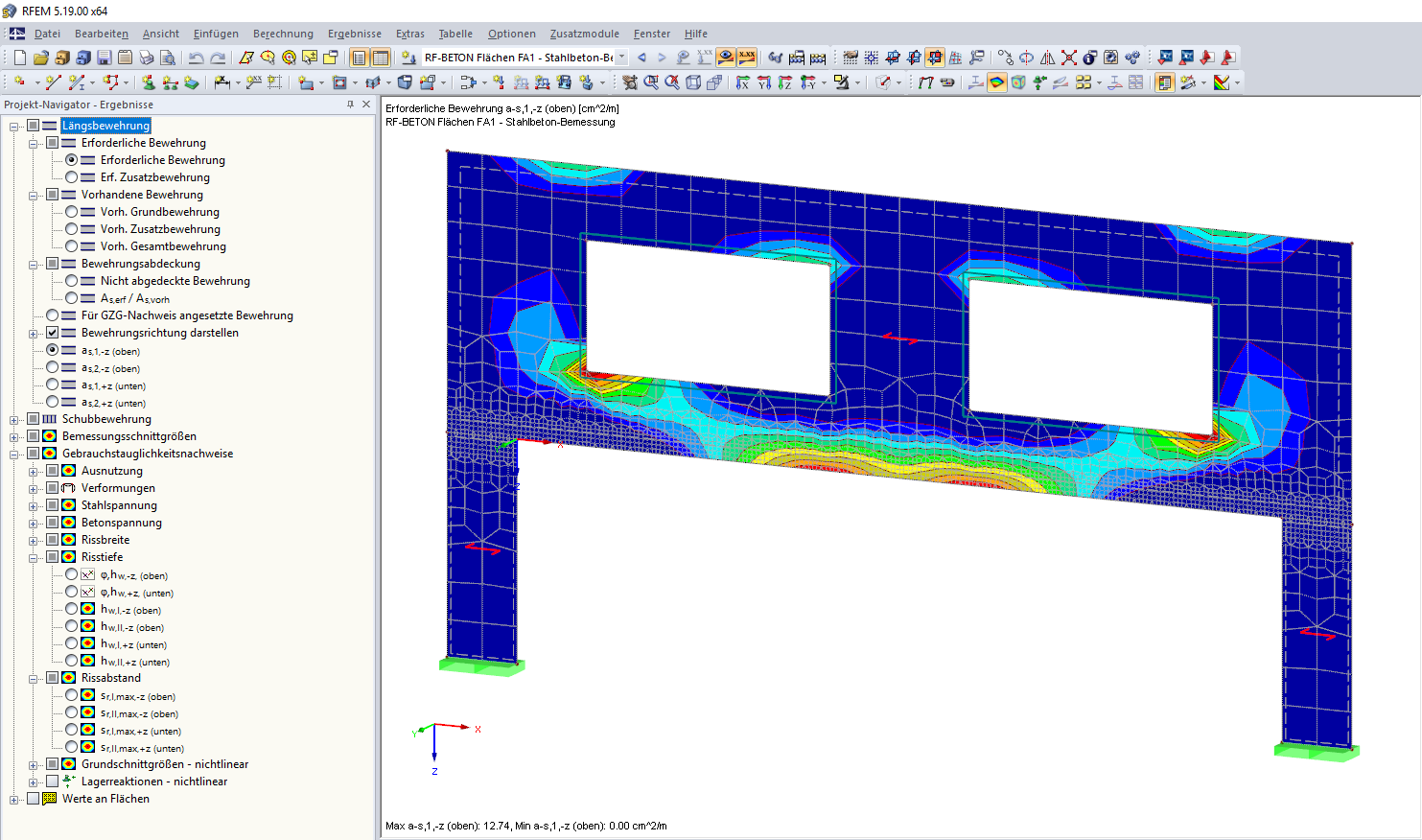This screenshot has height=840, width=1422.
Task: Select the Stahlspannung tree item
Action: click(119, 505)
